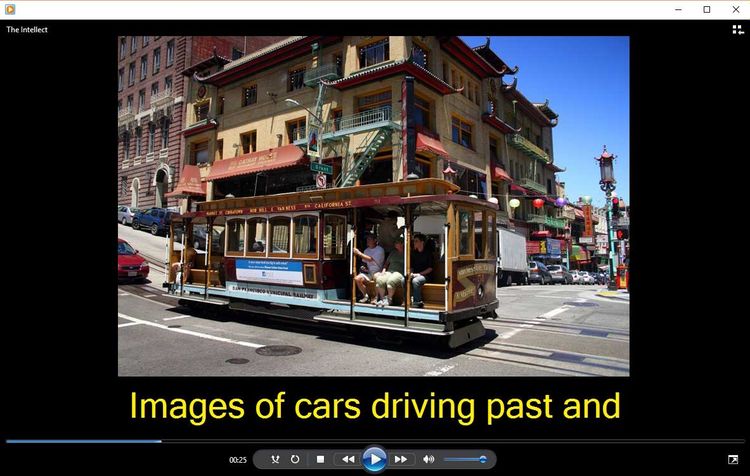
Task: Stop the video playback
Action: (320, 459)
